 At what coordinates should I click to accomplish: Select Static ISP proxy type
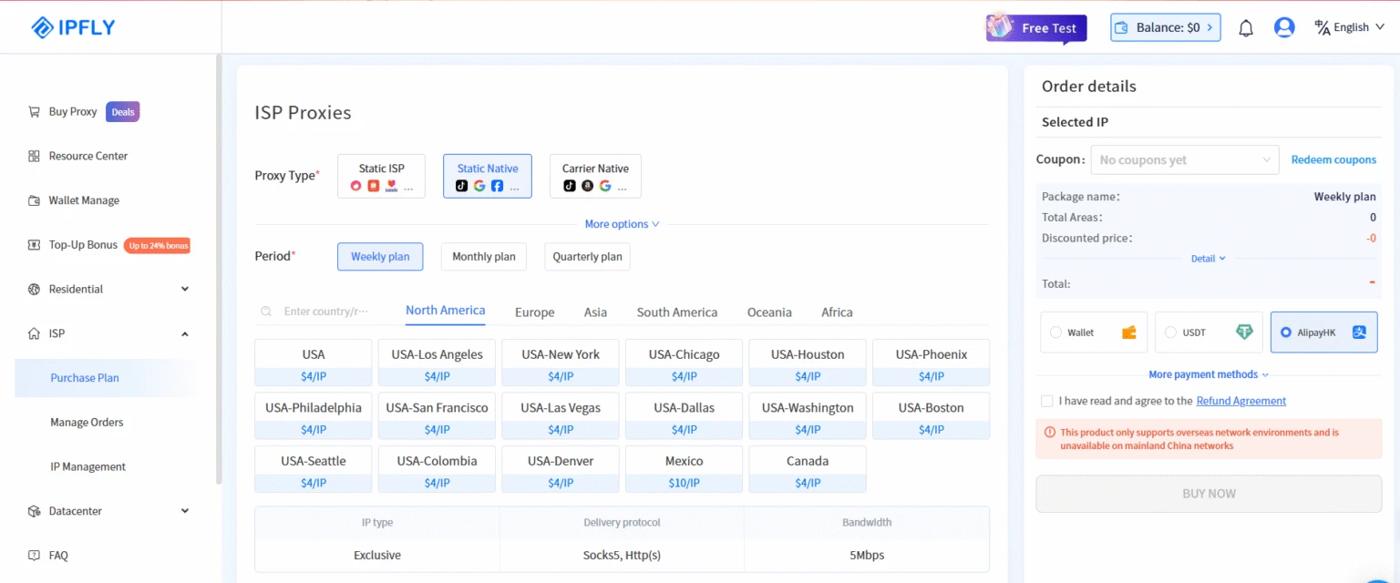coord(381,176)
